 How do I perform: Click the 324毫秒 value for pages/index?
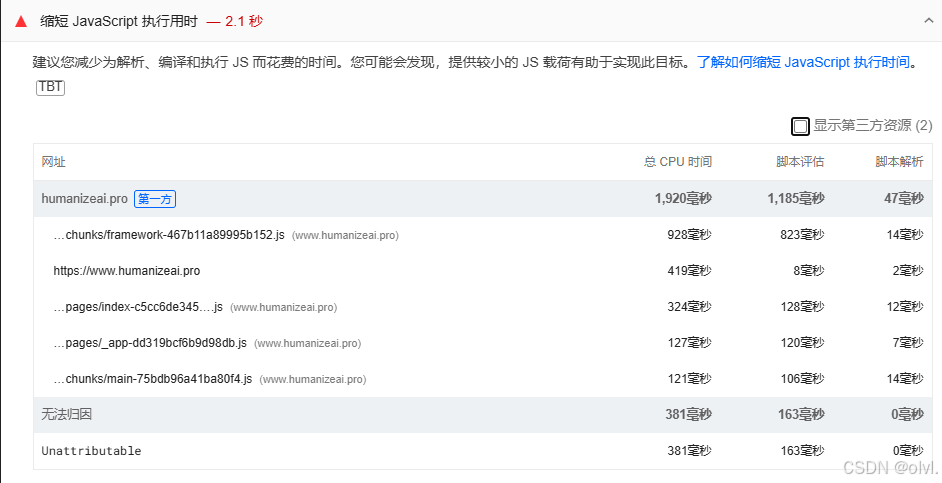(689, 307)
